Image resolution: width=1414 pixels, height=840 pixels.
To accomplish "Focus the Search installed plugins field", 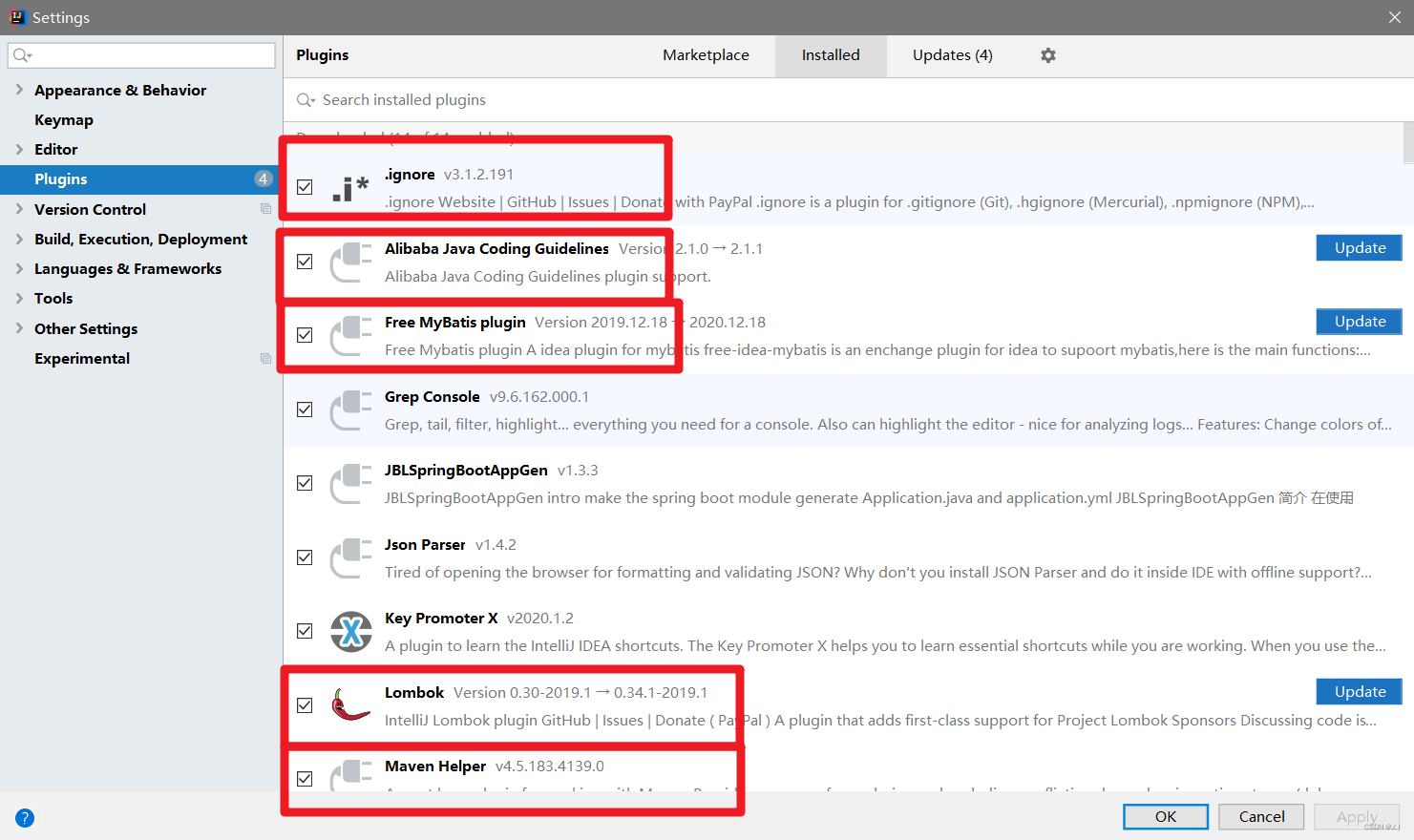I will point(848,100).
